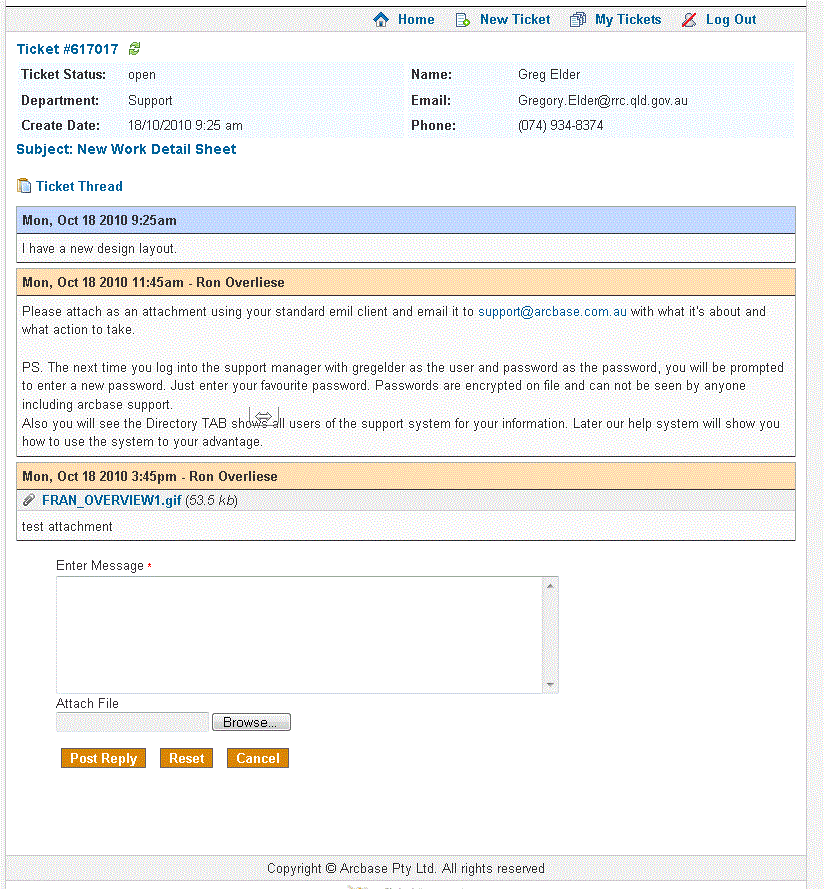Click the Mon, Oct 18 2010 9:25am header
824x889 pixels.
point(405,220)
